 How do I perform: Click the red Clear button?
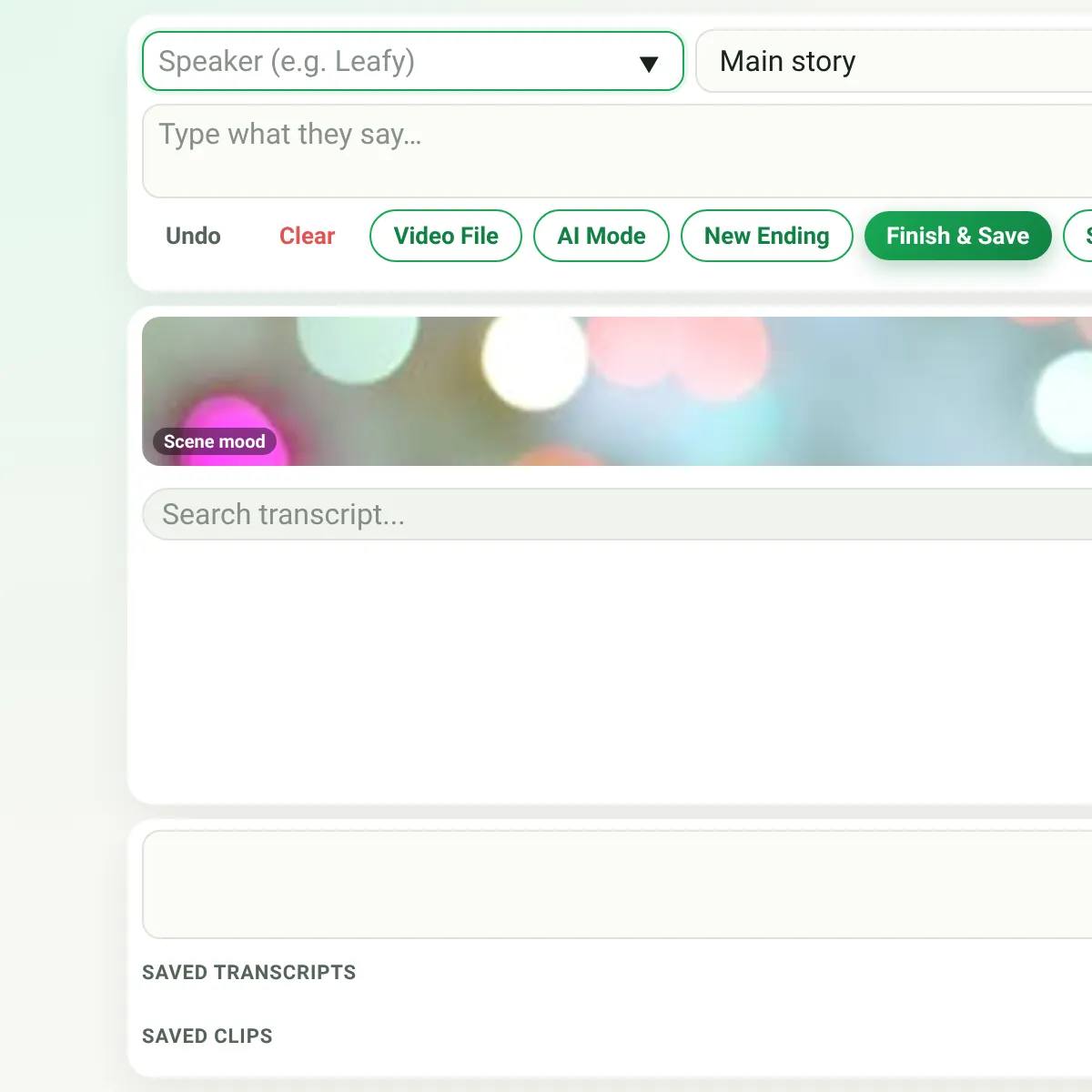coord(307,236)
